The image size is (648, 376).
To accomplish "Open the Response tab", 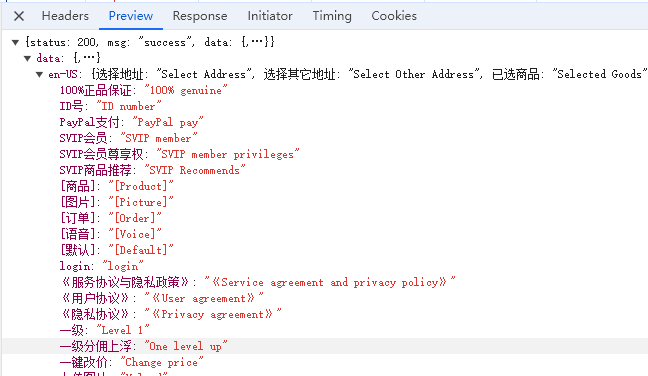I will pos(200,16).
